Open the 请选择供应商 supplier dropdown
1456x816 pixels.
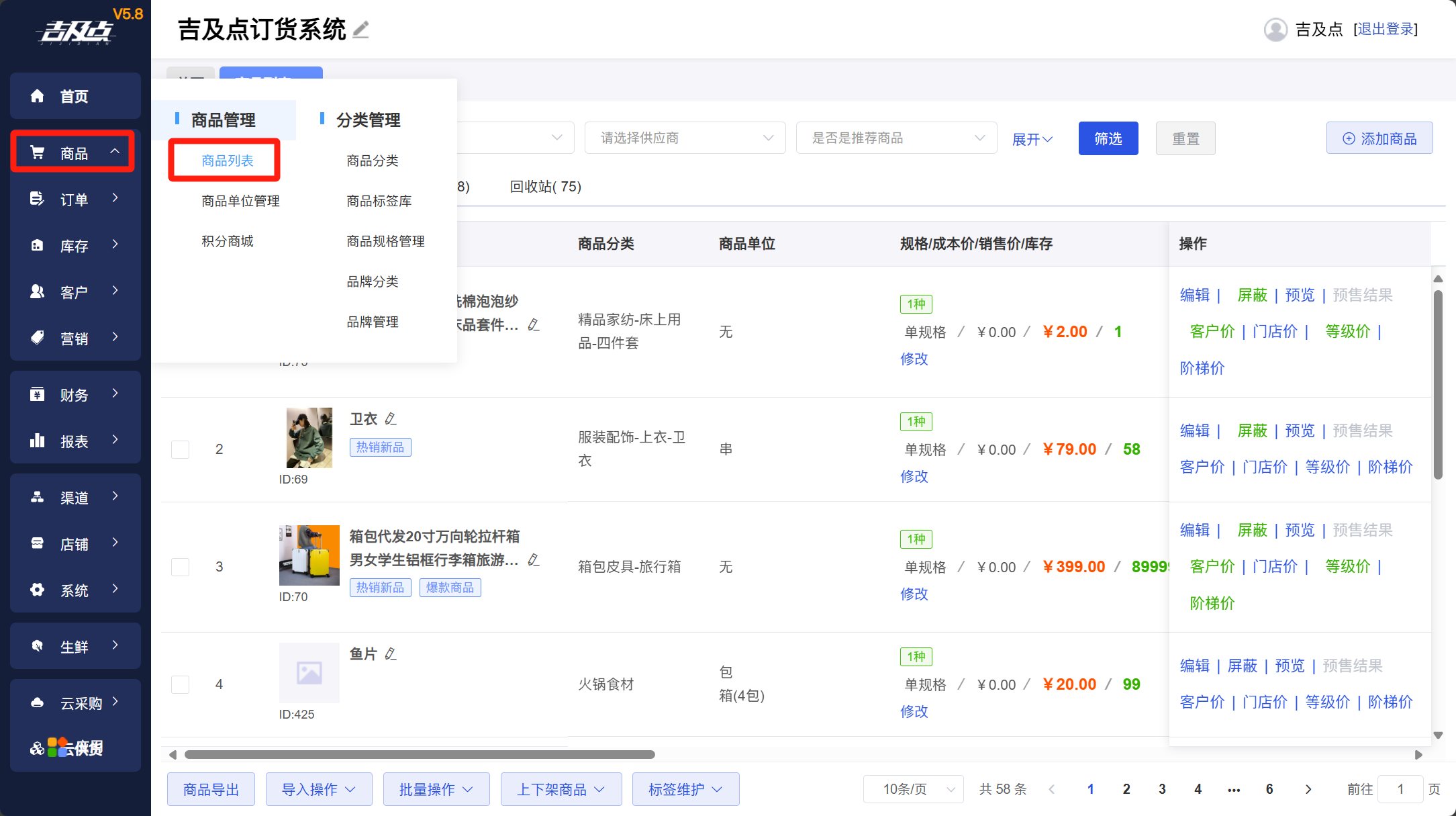click(x=685, y=138)
